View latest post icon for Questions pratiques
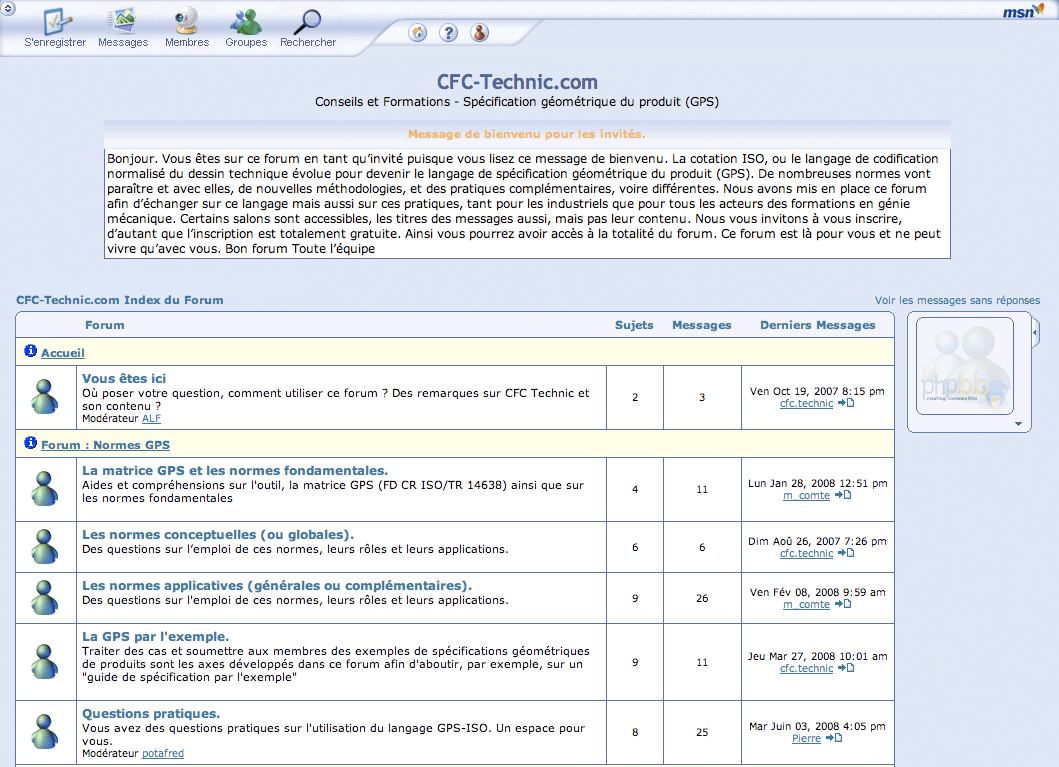This screenshot has width=1059, height=767. pos(833,739)
